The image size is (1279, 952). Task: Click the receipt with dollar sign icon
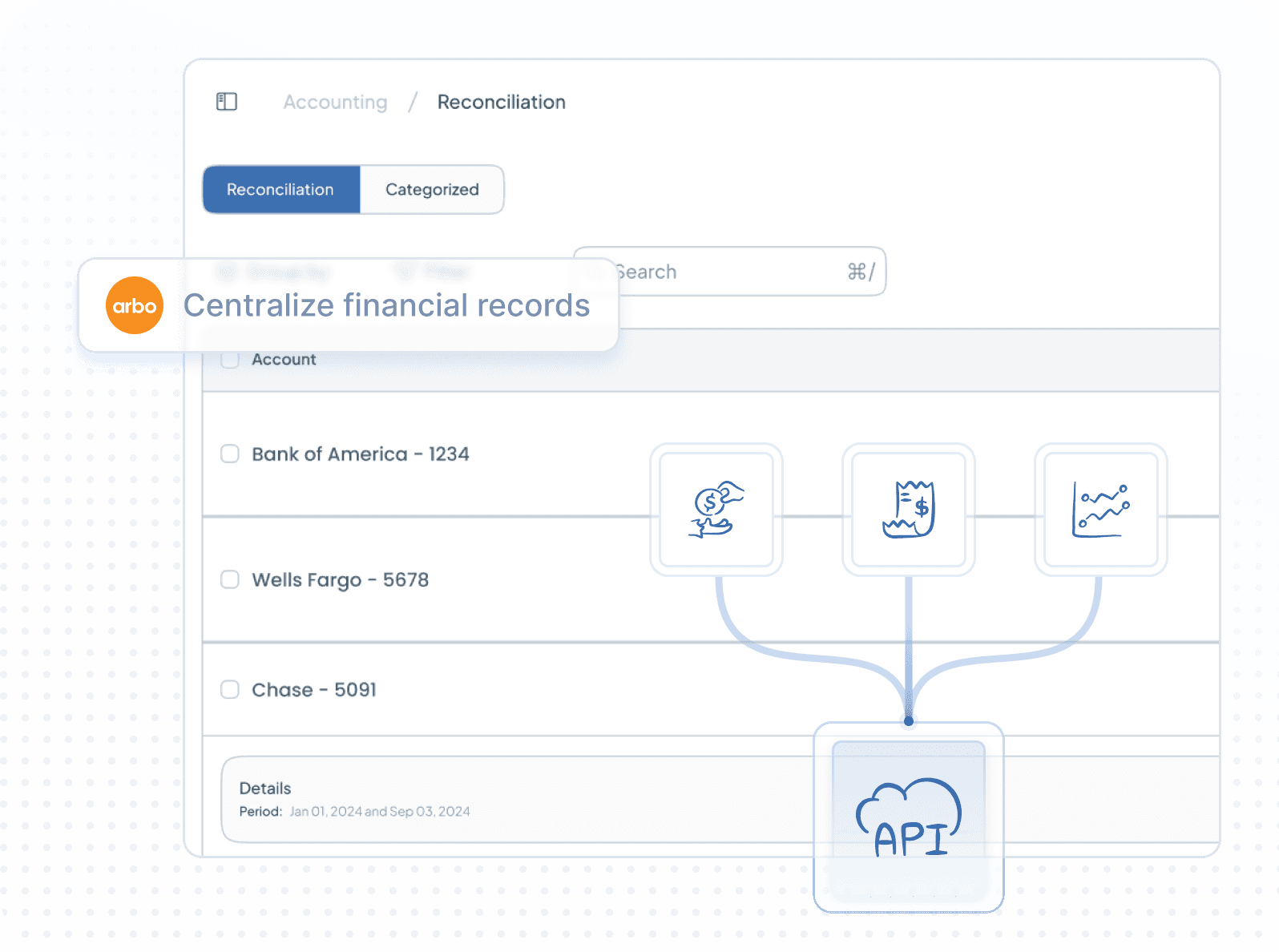(909, 510)
